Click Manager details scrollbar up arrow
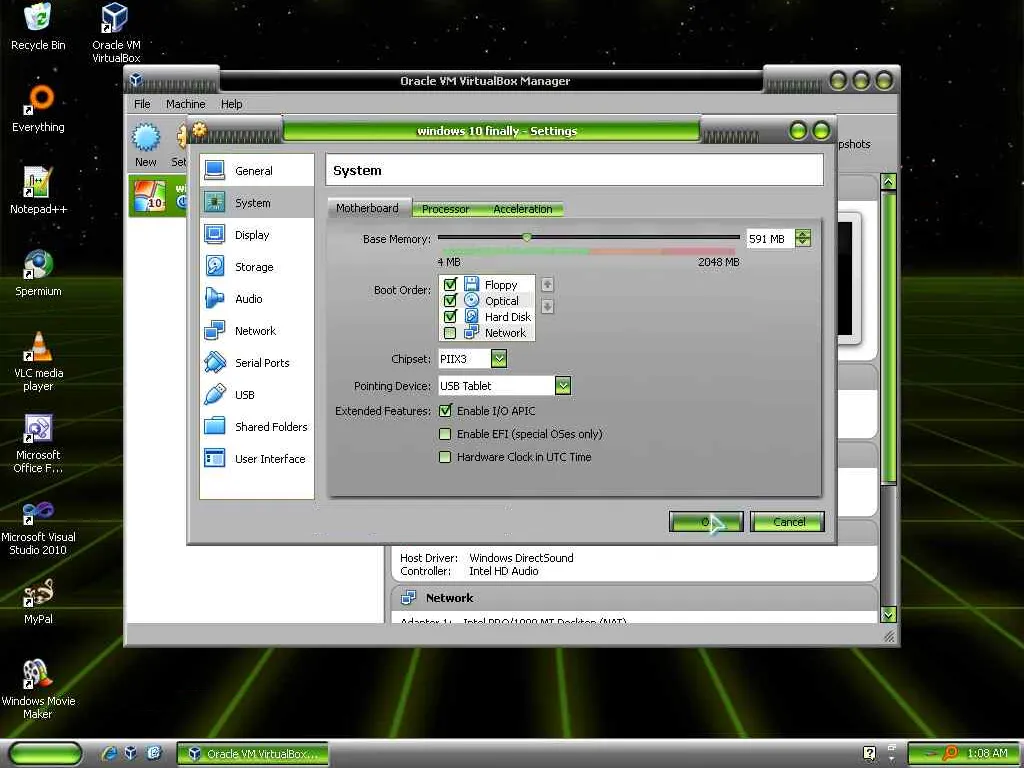 (x=888, y=182)
